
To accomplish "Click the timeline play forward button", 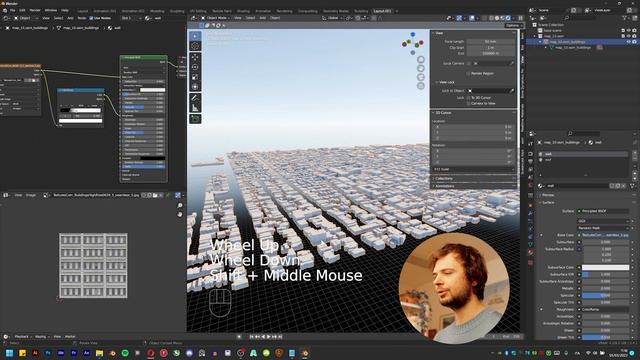I will click(x=269, y=337).
